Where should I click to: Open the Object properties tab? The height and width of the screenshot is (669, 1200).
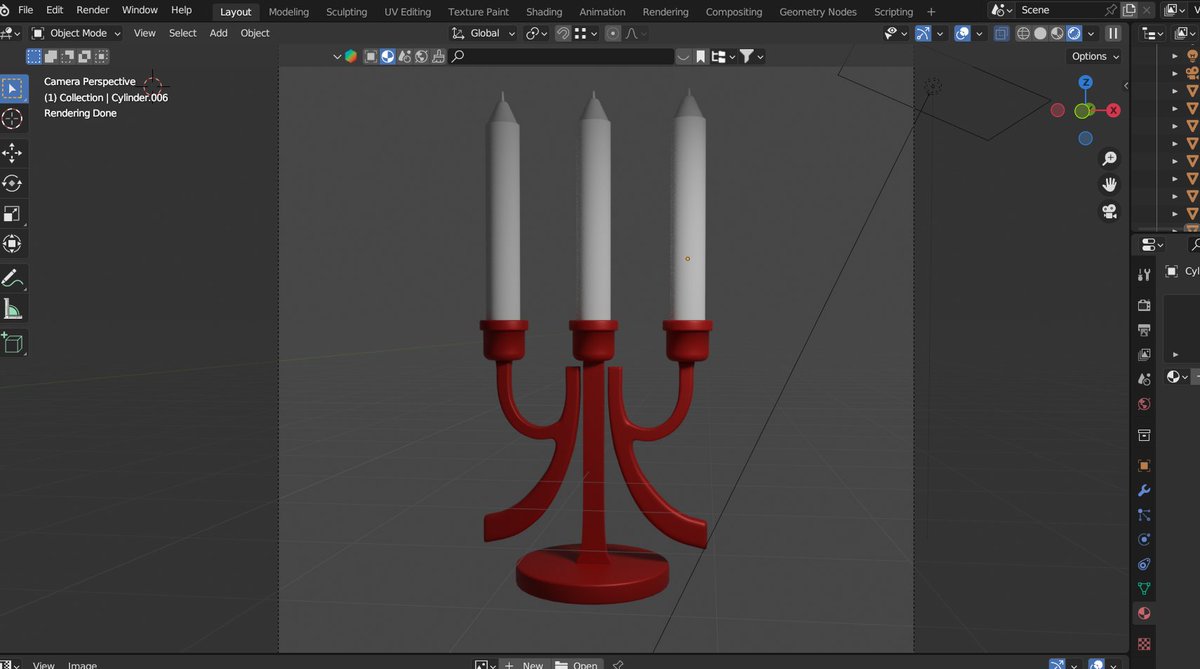(x=1144, y=466)
